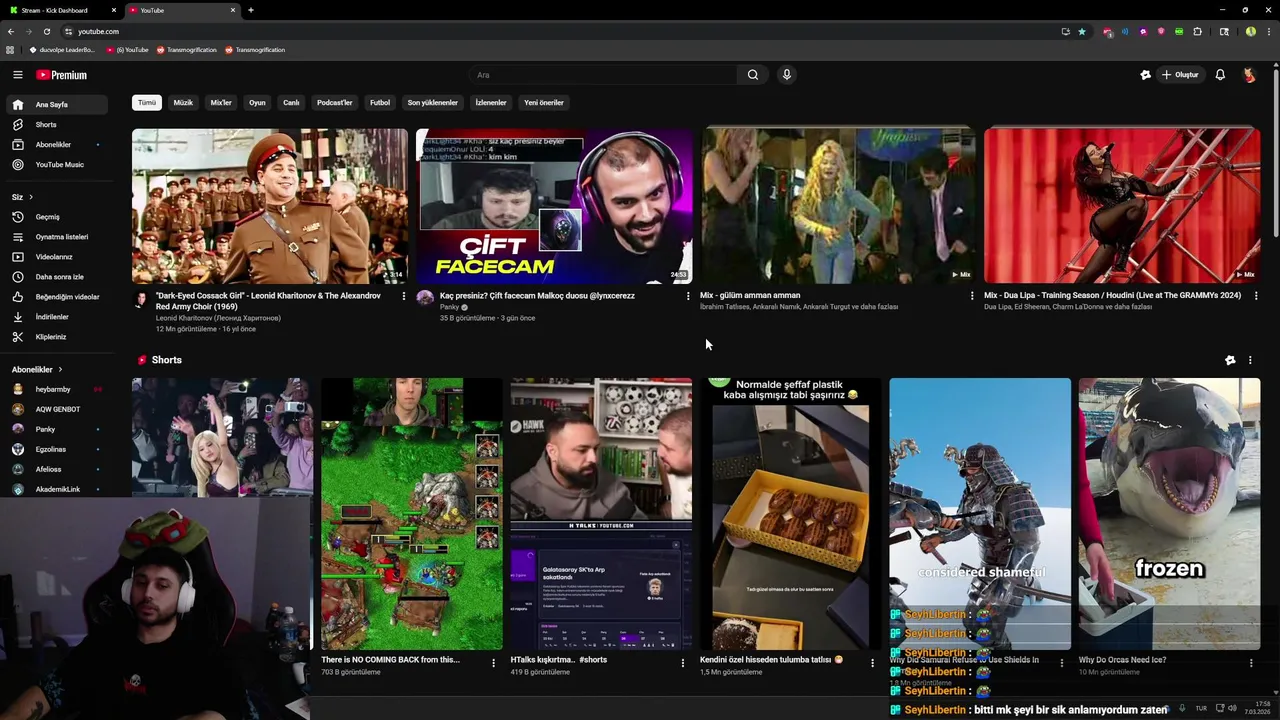Expand the Siz section chevron

point(31,197)
